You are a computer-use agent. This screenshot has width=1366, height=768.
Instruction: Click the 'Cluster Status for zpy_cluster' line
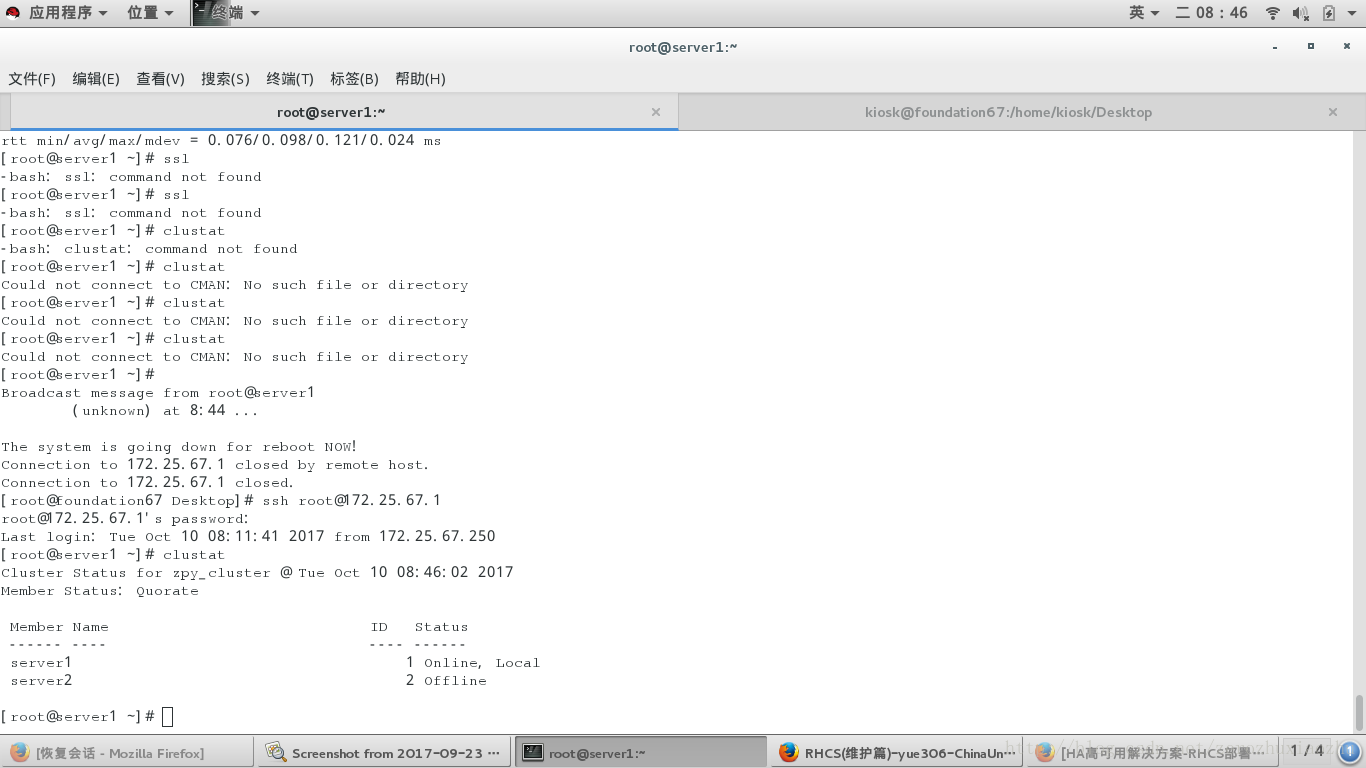pyautogui.click(x=257, y=573)
